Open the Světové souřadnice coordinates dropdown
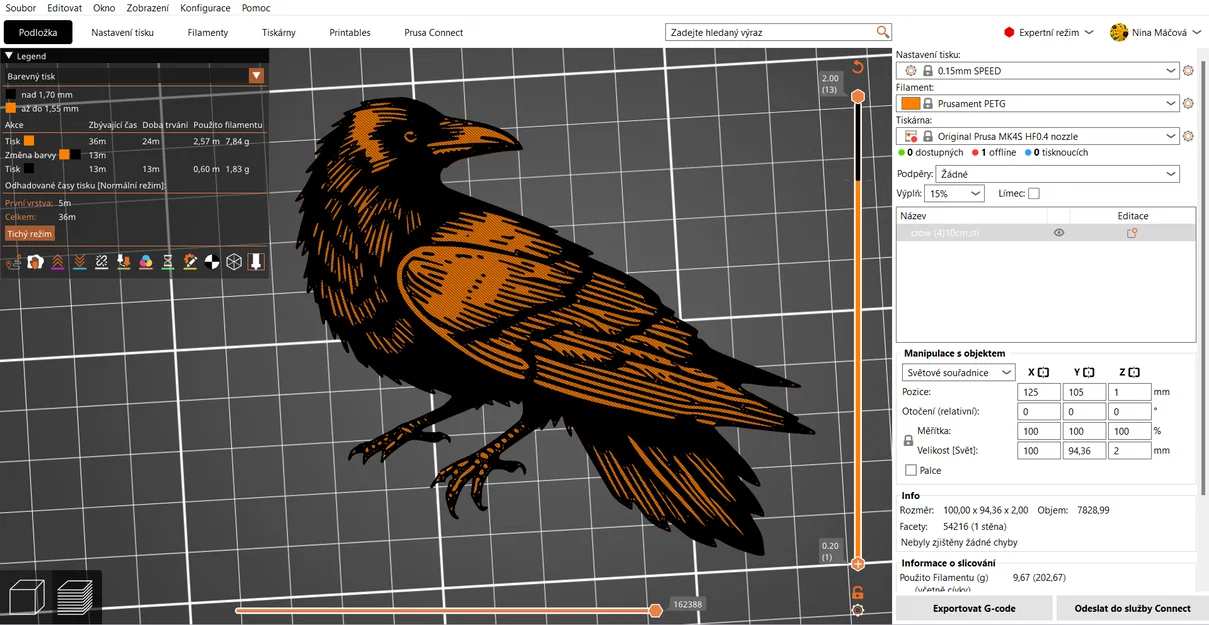 958,372
